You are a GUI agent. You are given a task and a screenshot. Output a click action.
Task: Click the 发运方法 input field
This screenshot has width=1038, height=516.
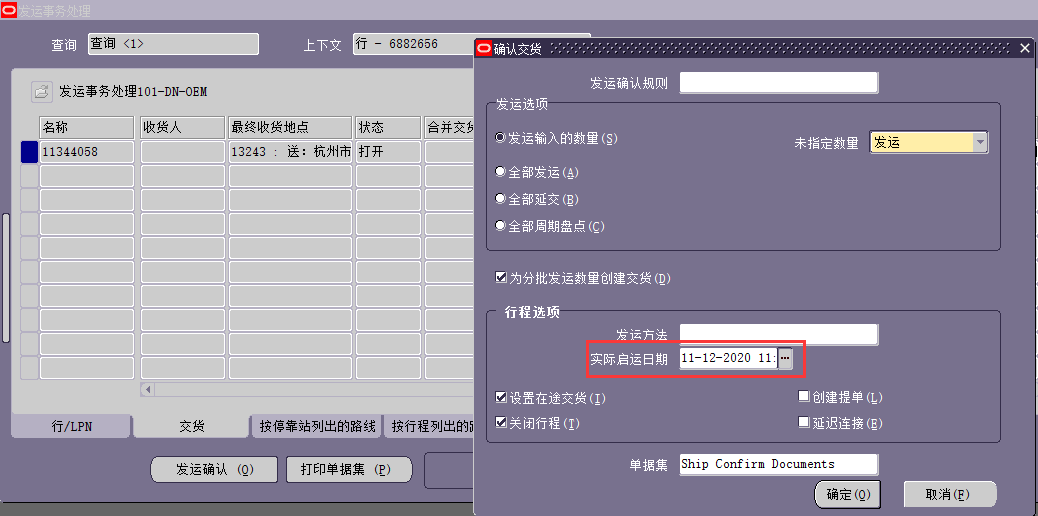click(778, 334)
